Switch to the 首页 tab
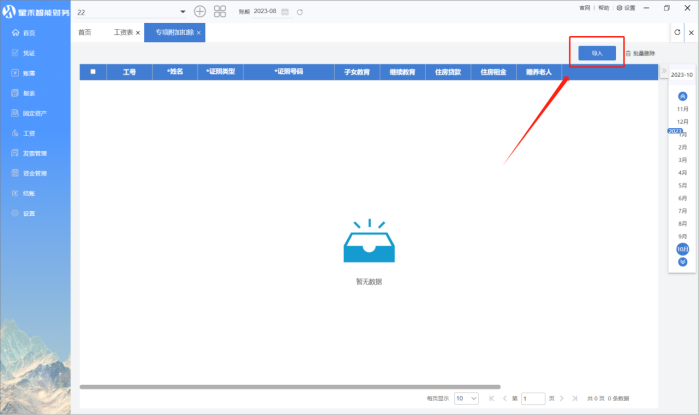Image resolution: width=699 pixels, height=415 pixels. point(85,33)
